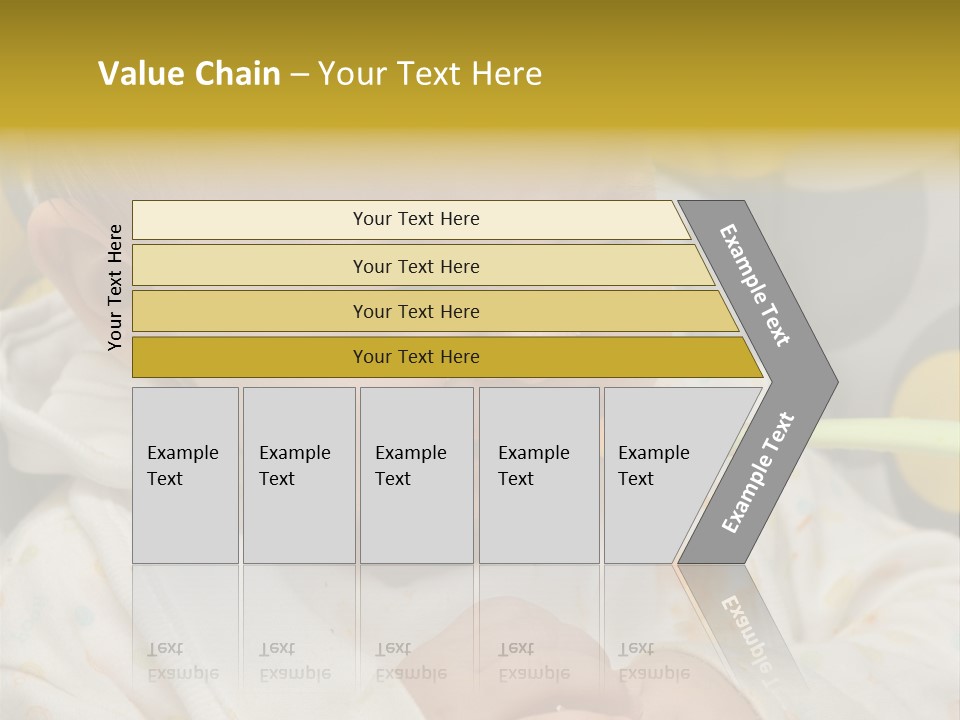Select the second gray "Example Text" box
Image resolution: width=960 pixels, height=720 pixels.
click(x=298, y=475)
